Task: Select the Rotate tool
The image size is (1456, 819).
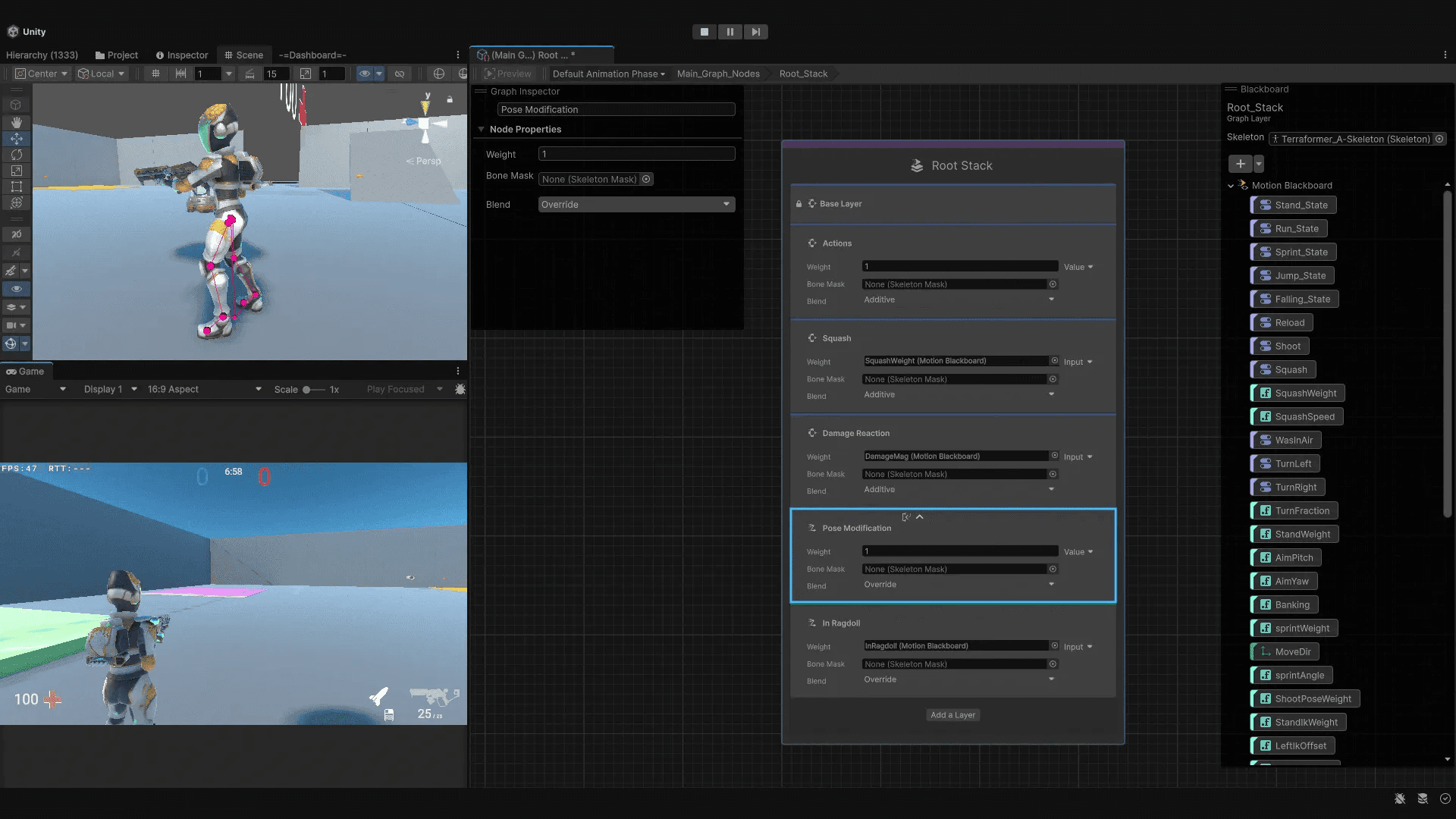Action: (17, 155)
